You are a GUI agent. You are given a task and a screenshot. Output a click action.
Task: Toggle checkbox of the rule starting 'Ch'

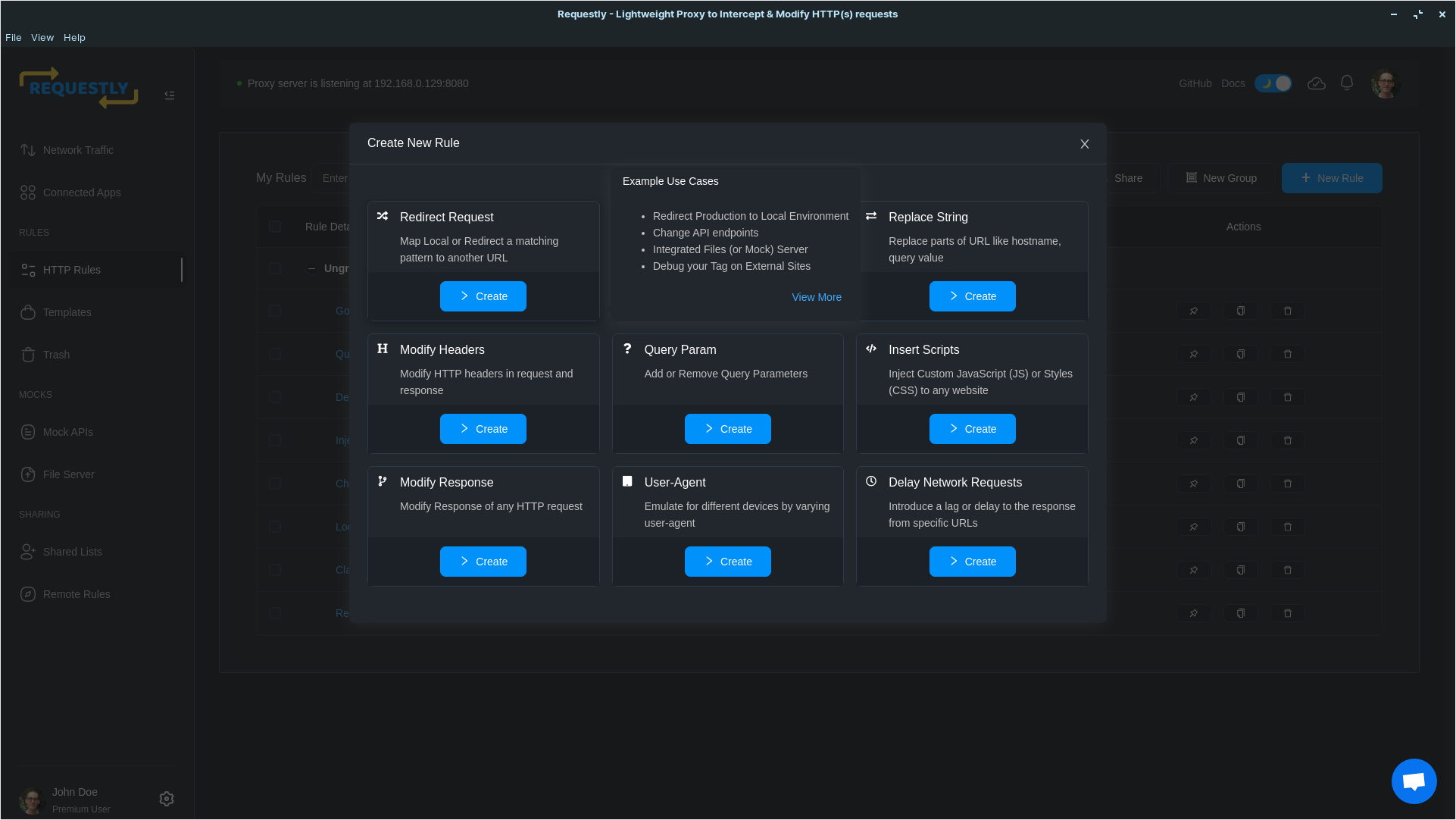[x=275, y=484]
